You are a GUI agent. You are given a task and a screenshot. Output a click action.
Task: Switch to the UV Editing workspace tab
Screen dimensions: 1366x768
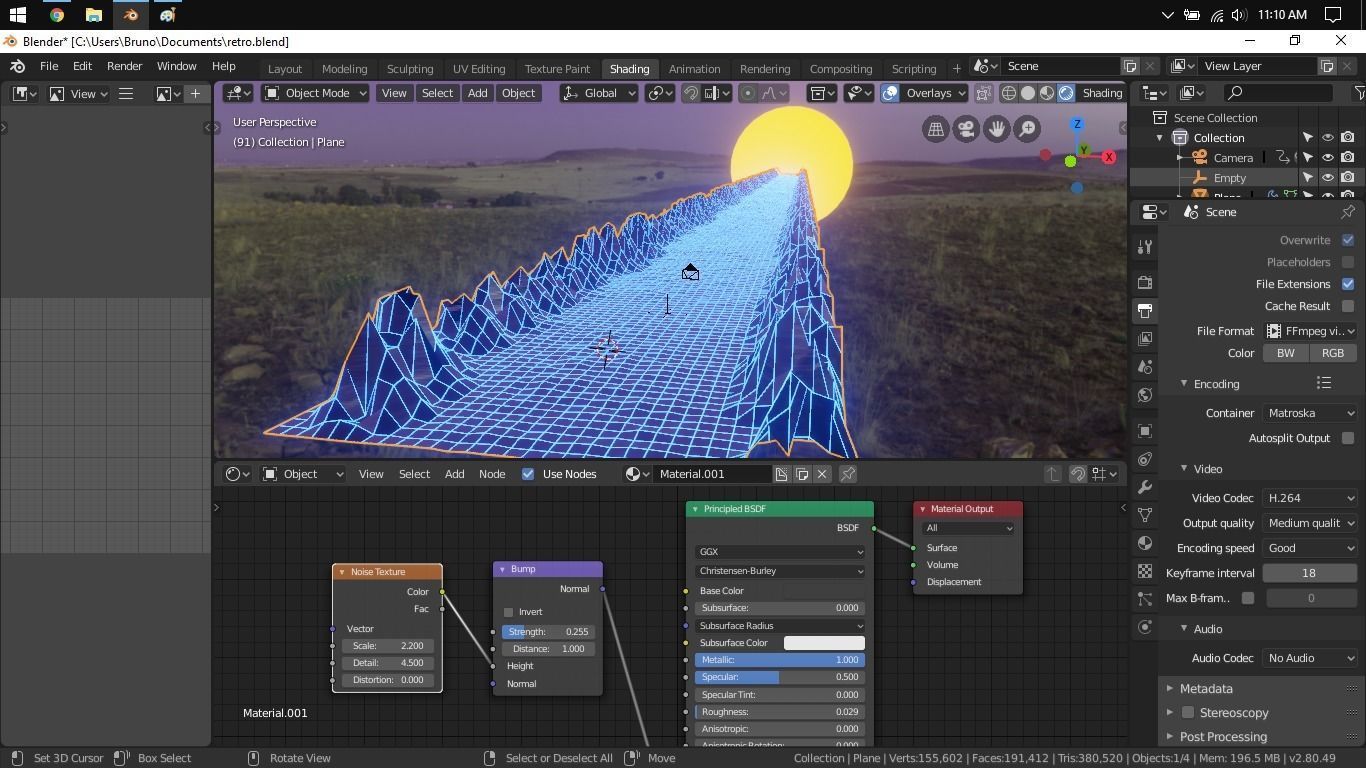point(479,69)
